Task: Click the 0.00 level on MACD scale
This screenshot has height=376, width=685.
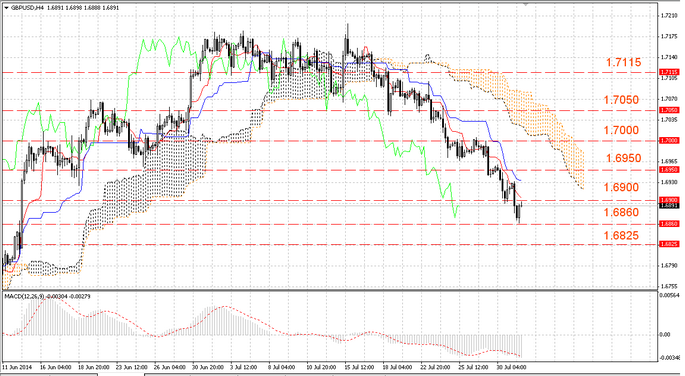Action: (x=665, y=335)
